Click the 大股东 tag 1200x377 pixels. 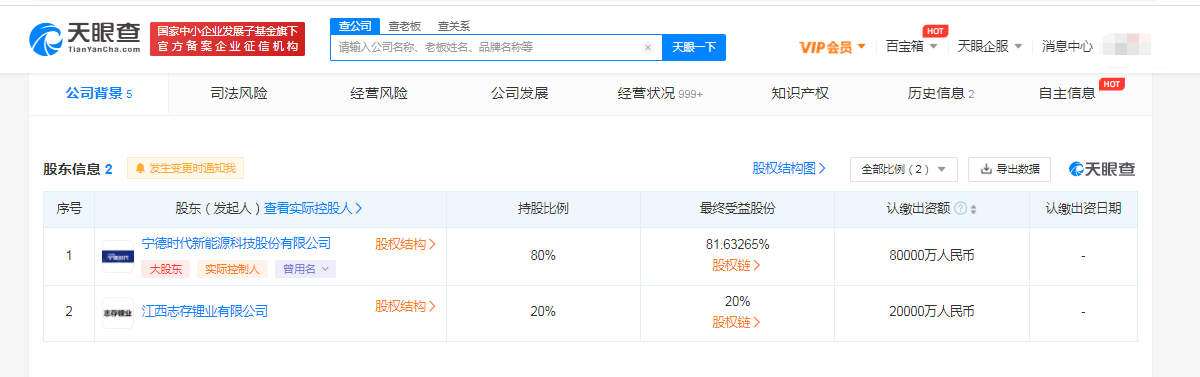[x=165, y=269]
